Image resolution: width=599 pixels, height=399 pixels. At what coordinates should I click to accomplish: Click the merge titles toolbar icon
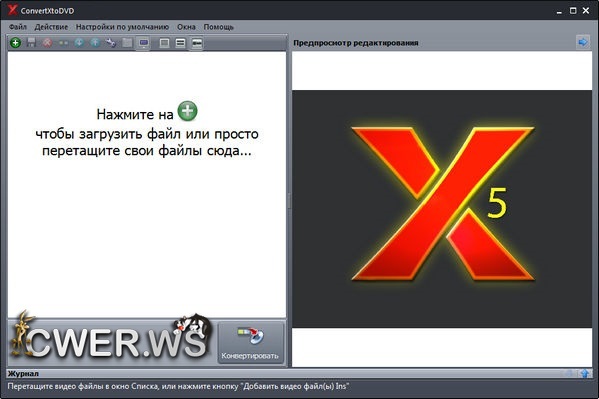(63, 43)
